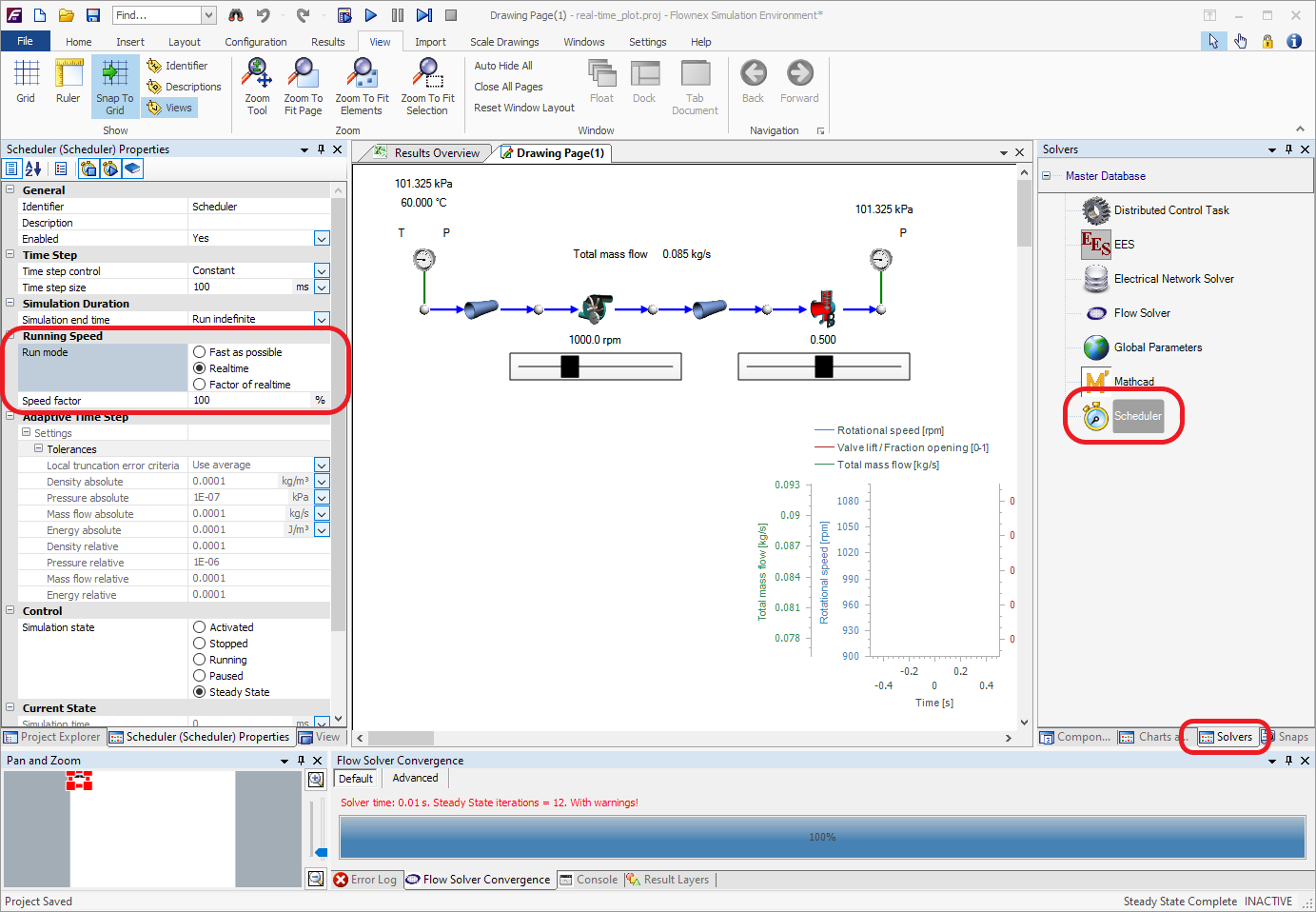Screen dimensions: 1316x912
Task: Select the pump component in drawing
Action: coord(597,308)
